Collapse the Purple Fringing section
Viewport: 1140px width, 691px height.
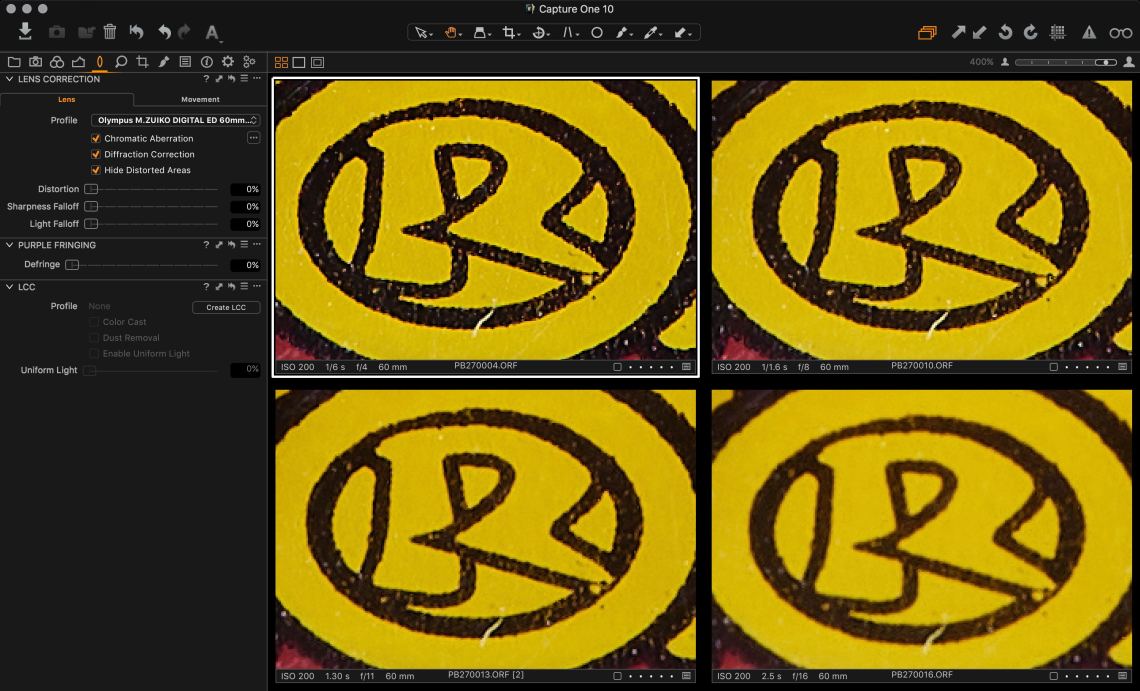[10, 245]
